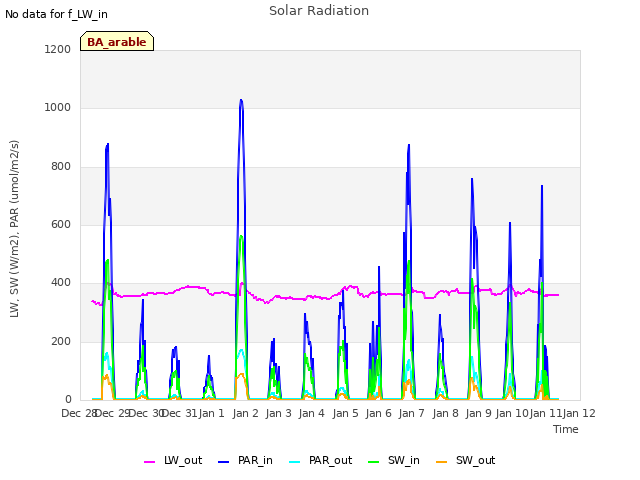Click the Jan 9 x-axis tick label
The width and height of the screenshot is (640, 480).
click(478, 413)
